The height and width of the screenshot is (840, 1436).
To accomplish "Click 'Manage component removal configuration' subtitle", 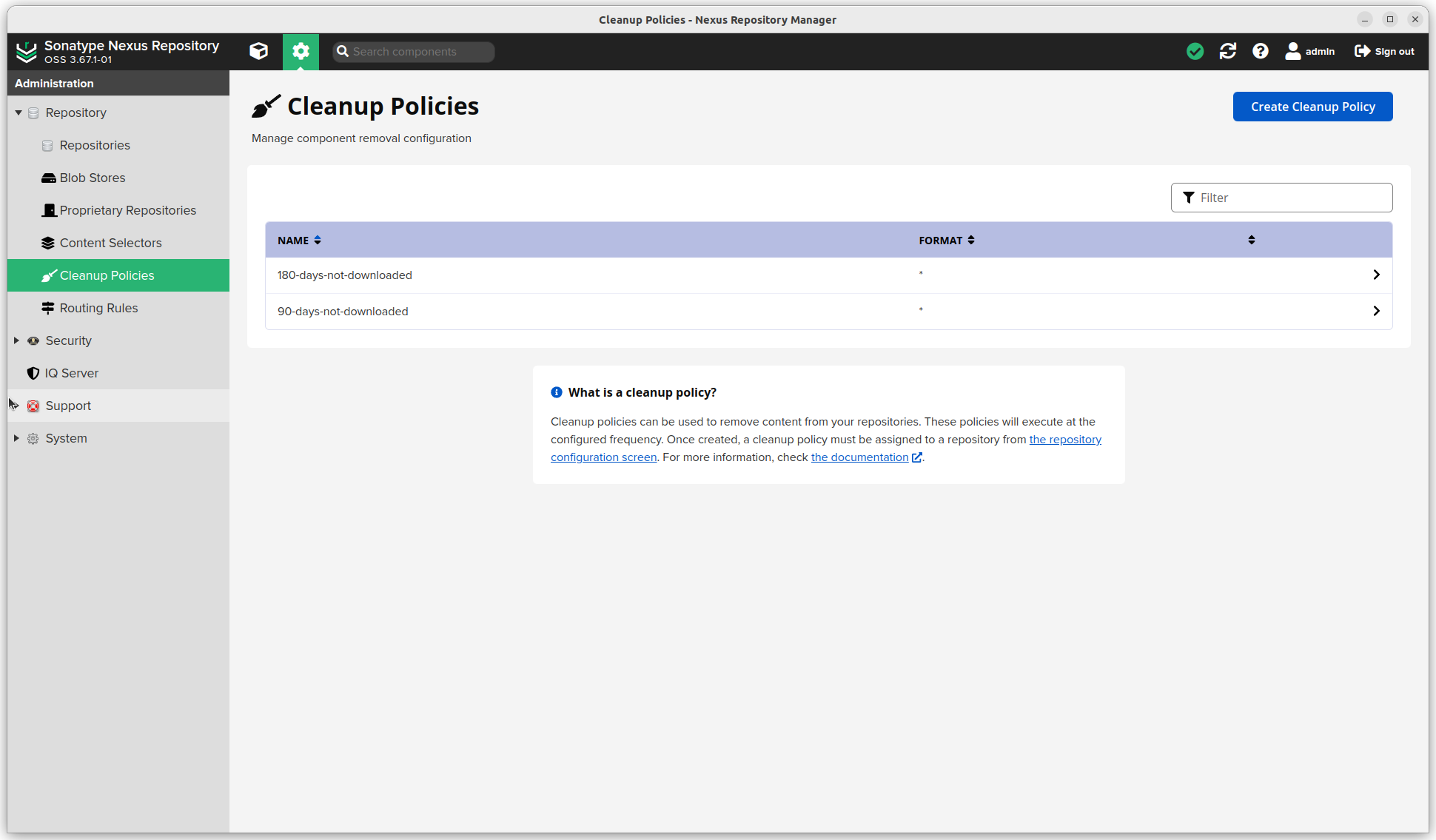I will [x=361, y=138].
